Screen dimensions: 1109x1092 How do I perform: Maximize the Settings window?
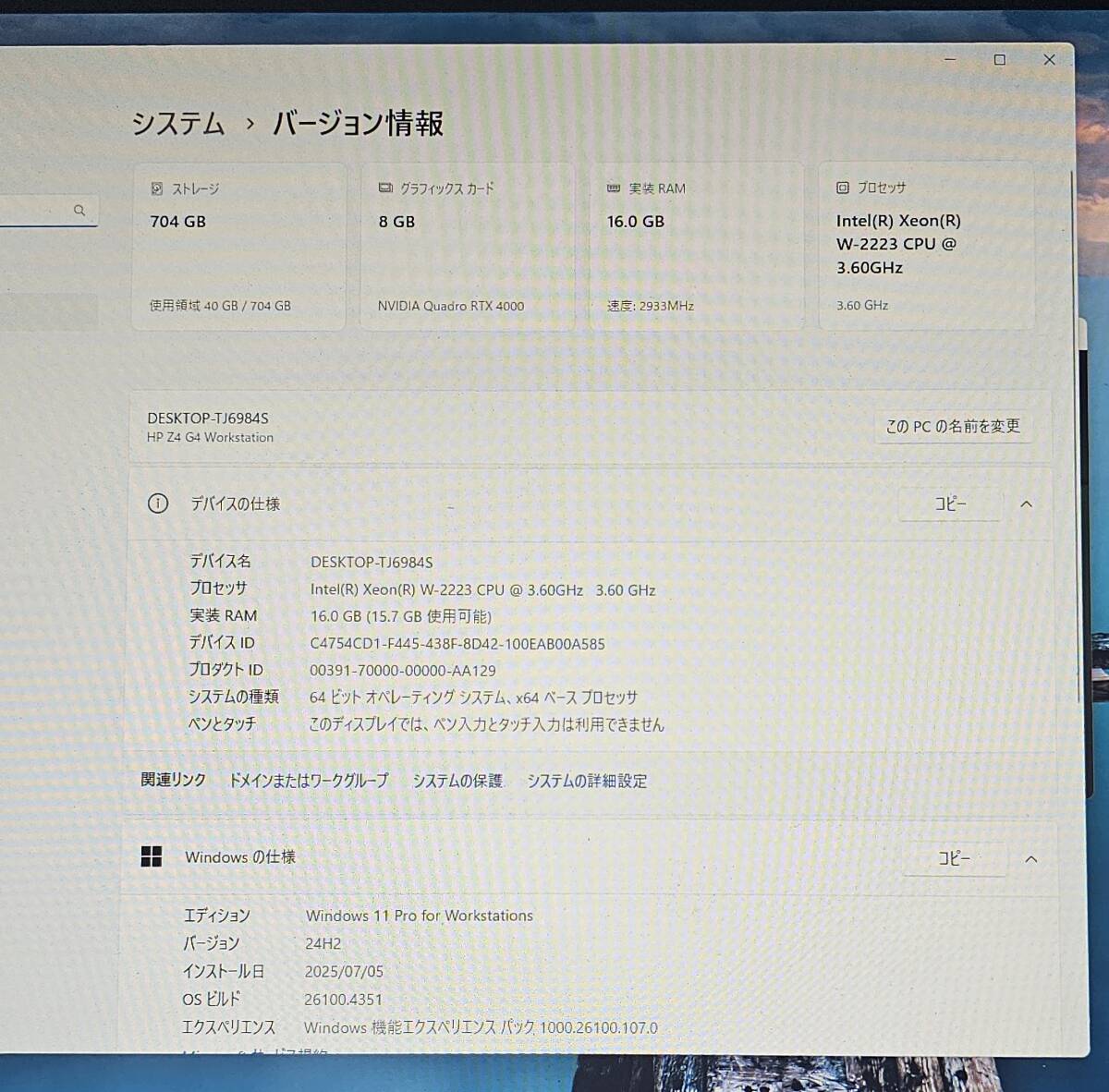[999, 59]
